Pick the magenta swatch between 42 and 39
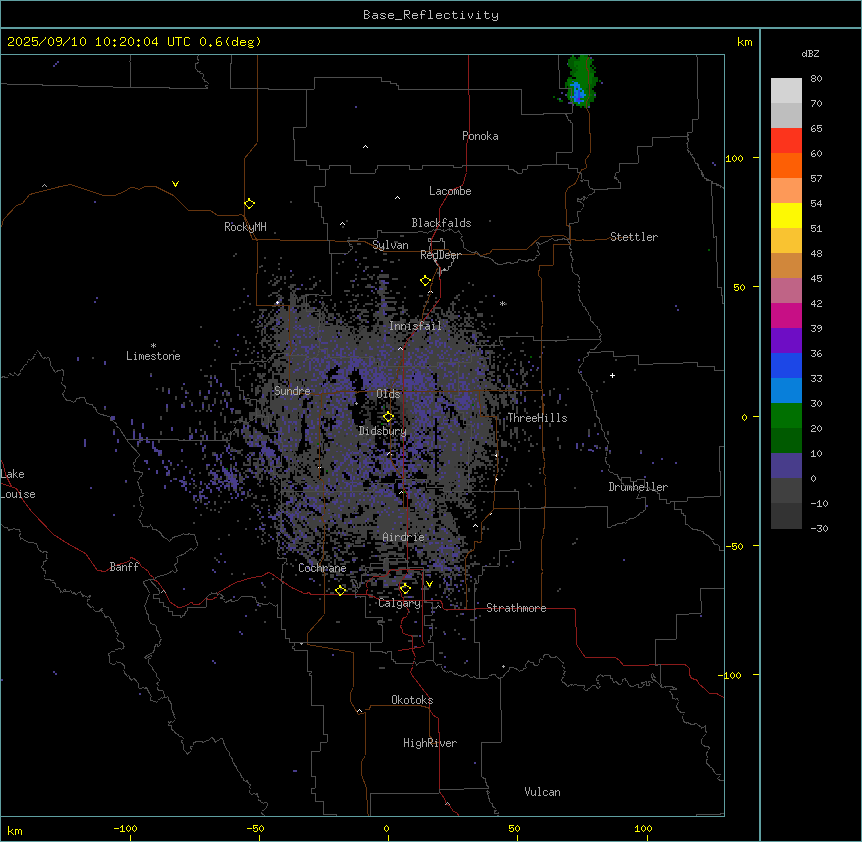Screen dimensions: 862x842 click(x=786, y=315)
